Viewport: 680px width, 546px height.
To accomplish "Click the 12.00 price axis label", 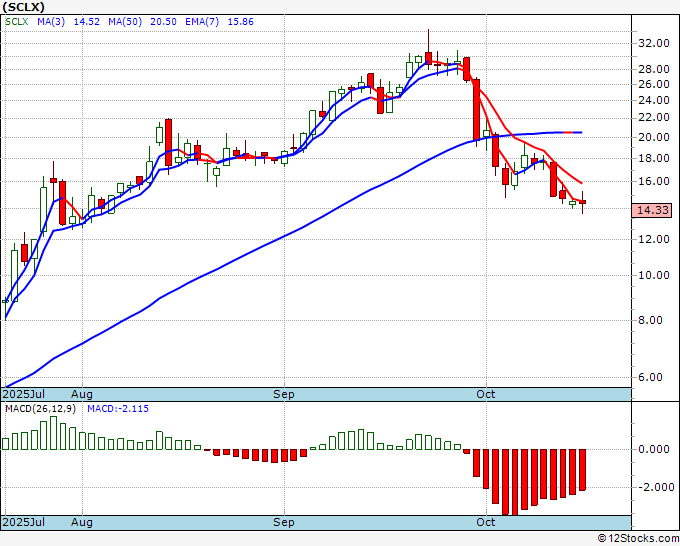I will click(x=654, y=239).
